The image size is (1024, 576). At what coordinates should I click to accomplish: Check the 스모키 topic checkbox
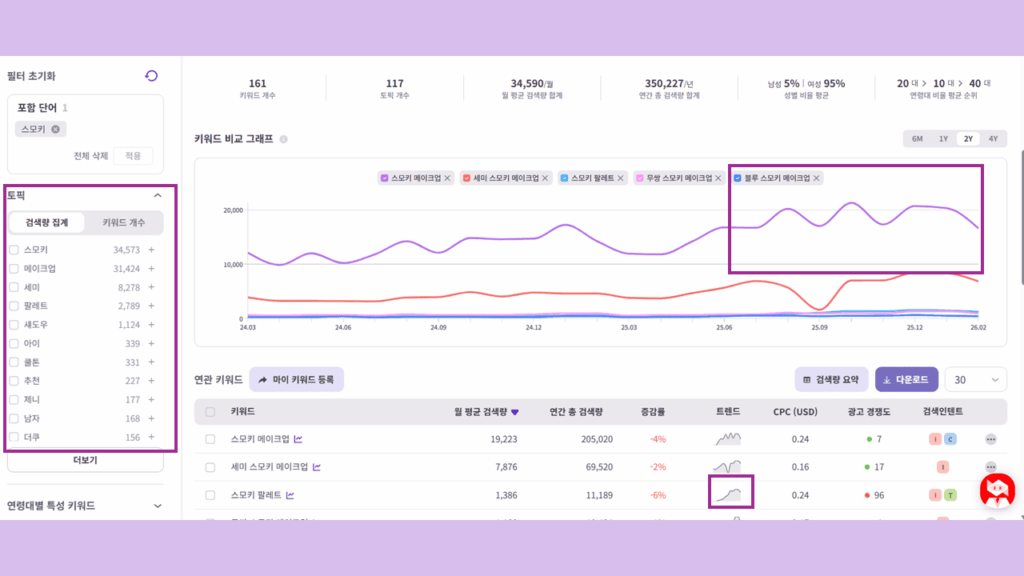(x=14, y=250)
